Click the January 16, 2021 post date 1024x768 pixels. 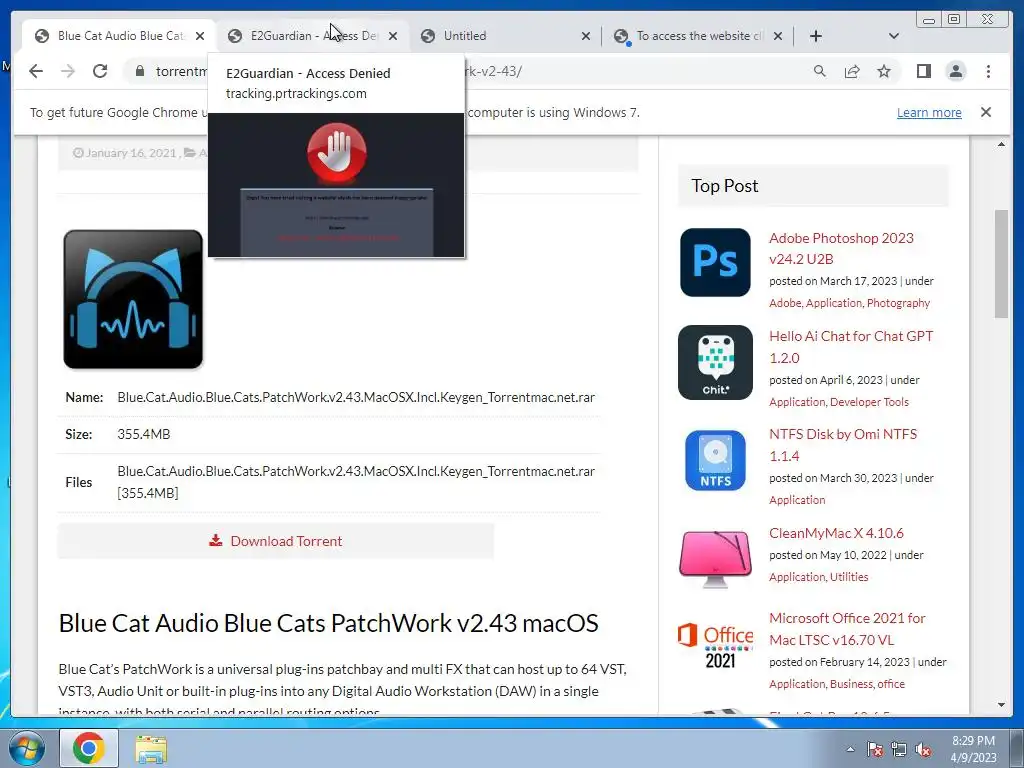131,153
